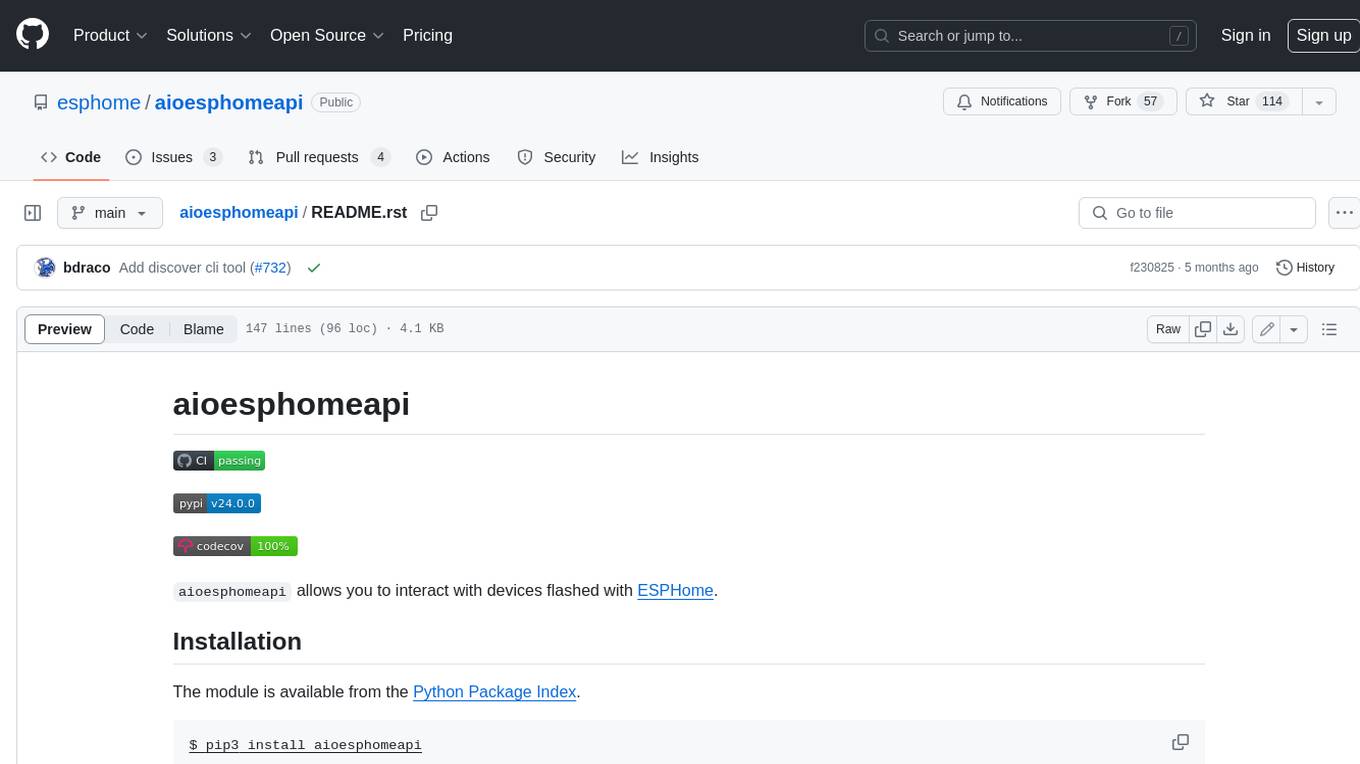Open pull request #732 link
The image size is (1360, 764).
point(270,268)
